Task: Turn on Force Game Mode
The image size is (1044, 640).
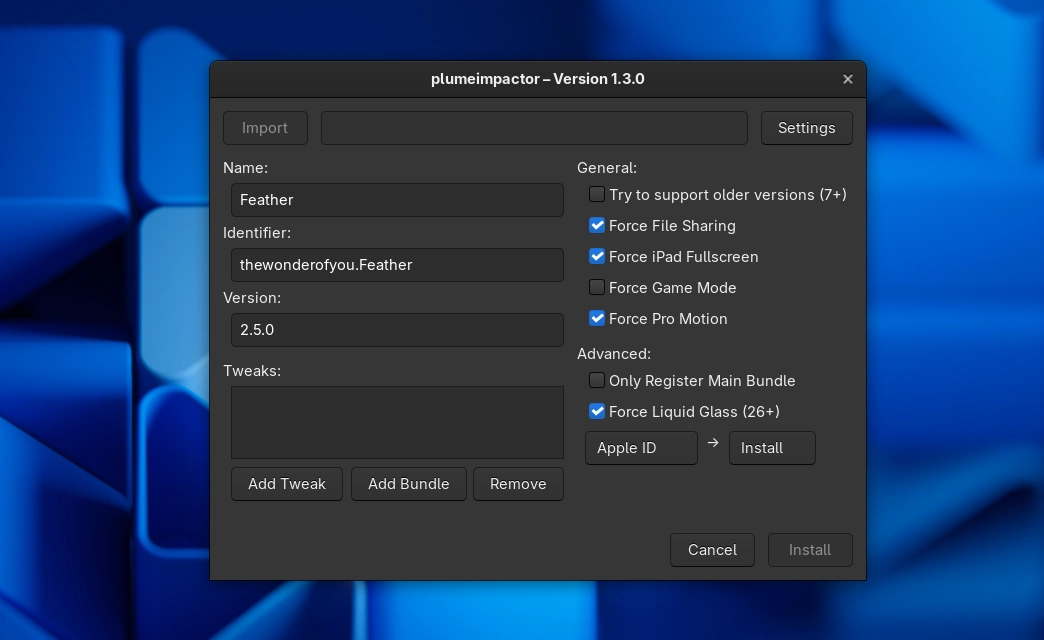Action: click(597, 288)
